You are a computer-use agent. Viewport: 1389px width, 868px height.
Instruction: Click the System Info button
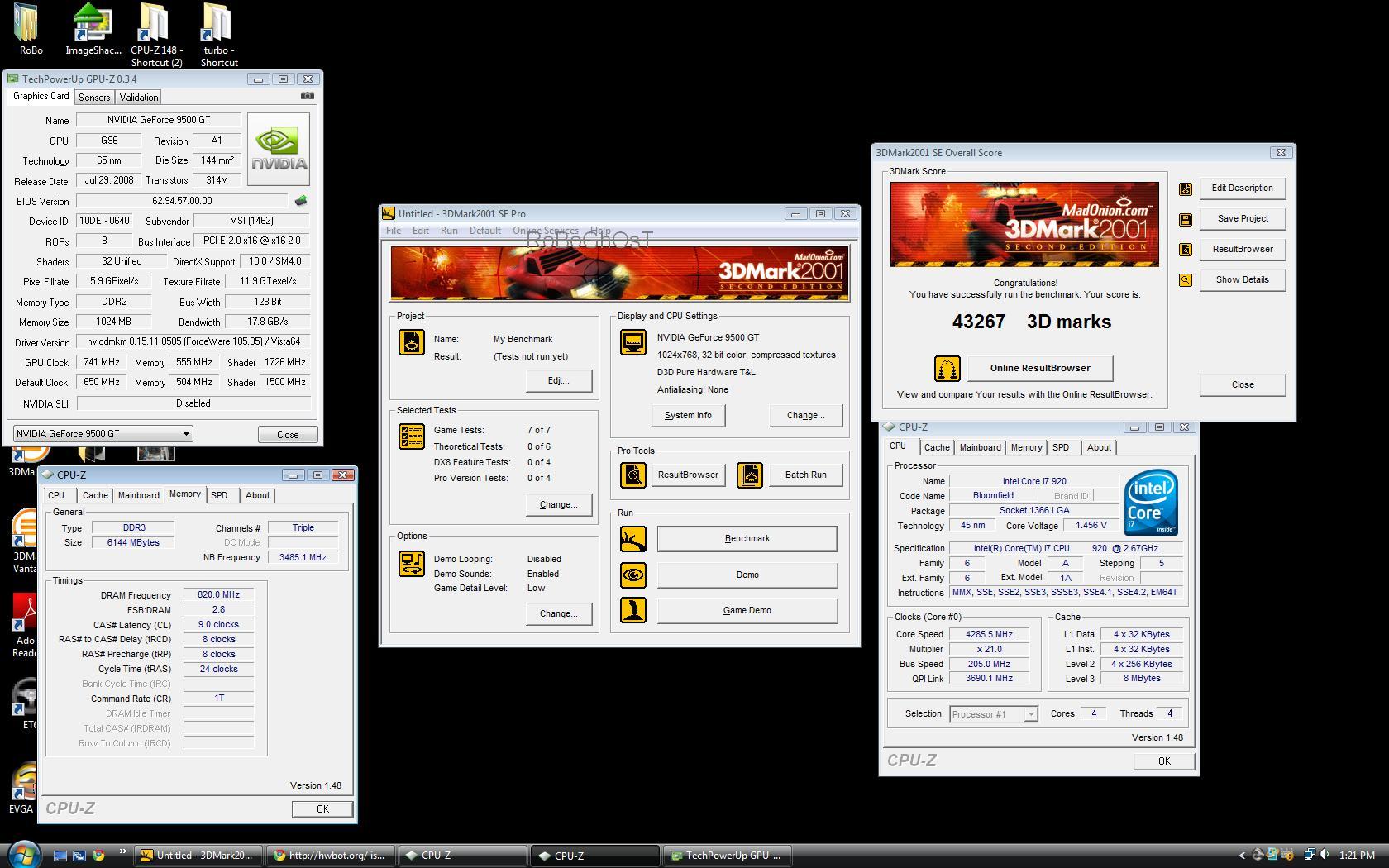coord(688,416)
